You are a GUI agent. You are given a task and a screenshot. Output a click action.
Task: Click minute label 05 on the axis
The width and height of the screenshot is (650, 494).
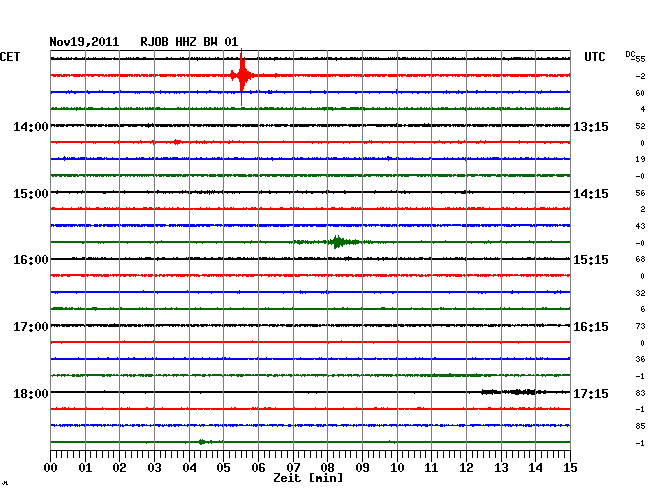tap(223, 467)
